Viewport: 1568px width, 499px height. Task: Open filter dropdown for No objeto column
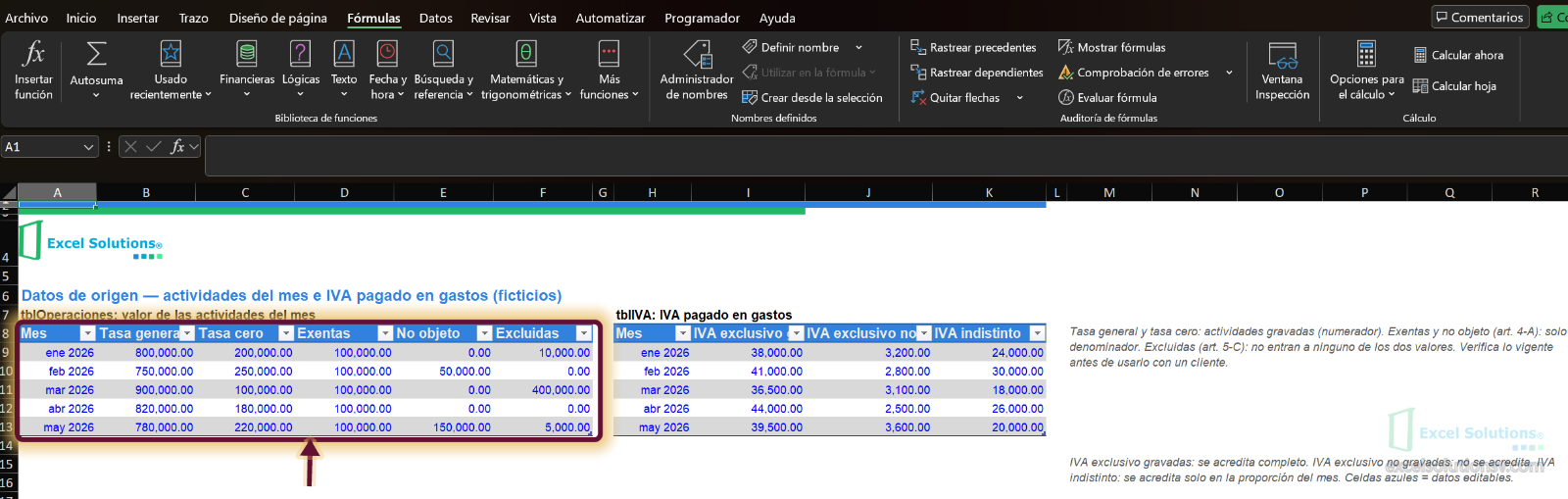coord(484,333)
